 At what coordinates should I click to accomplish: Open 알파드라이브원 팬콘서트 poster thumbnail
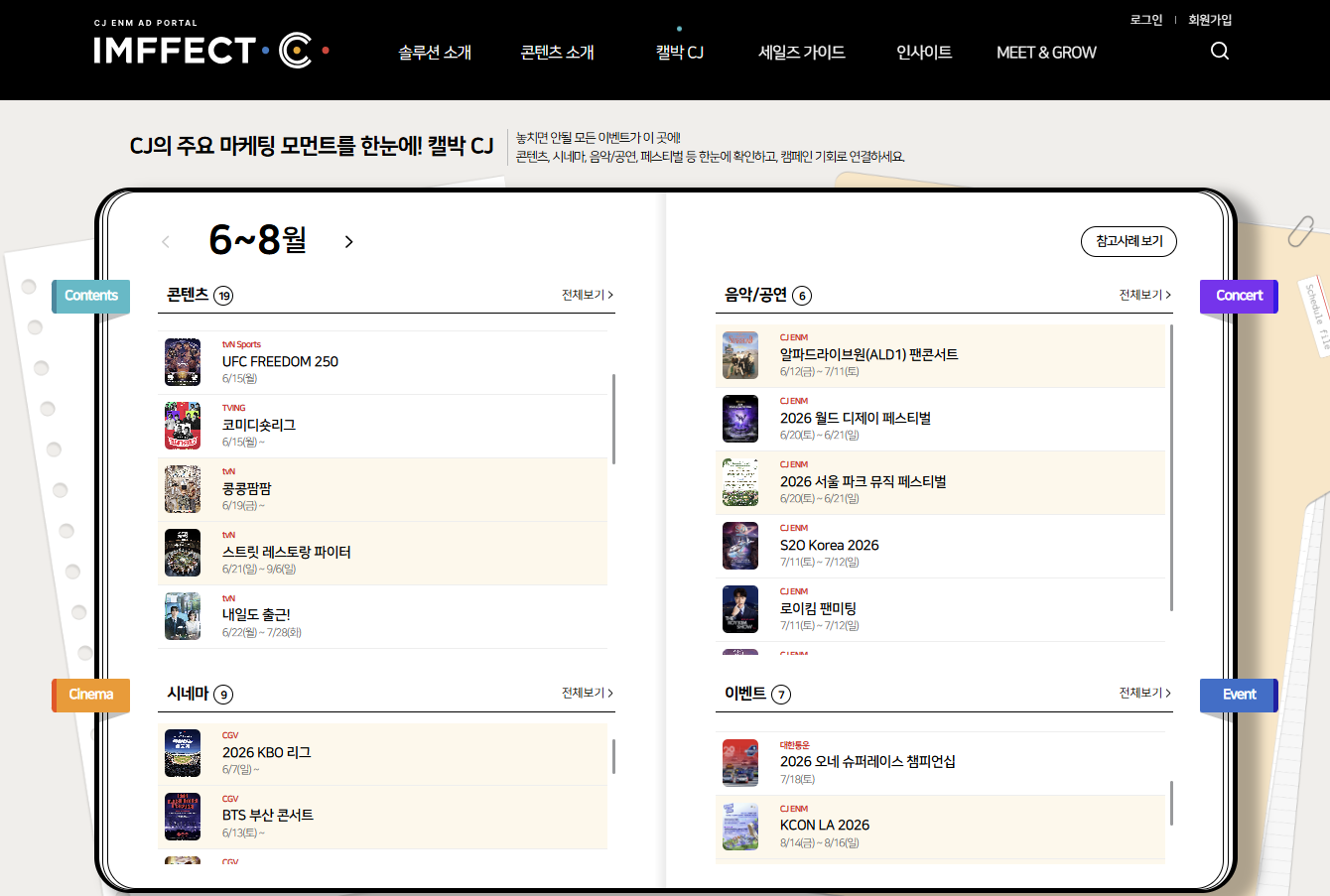click(740, 355)
